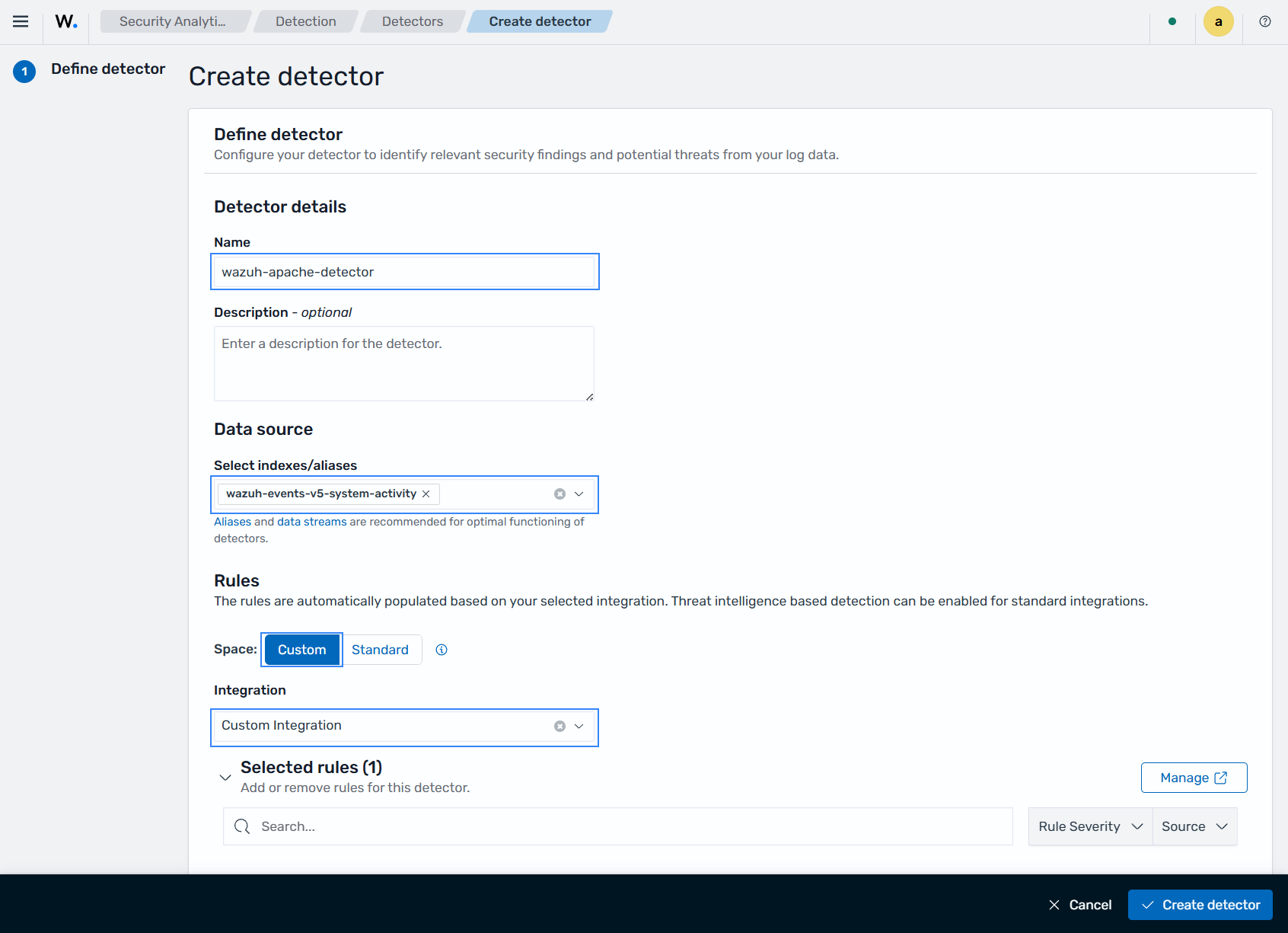Screen dimensions: 1288x933
Task: Go to Detectors breadcrumb
Action: [413, 21]
